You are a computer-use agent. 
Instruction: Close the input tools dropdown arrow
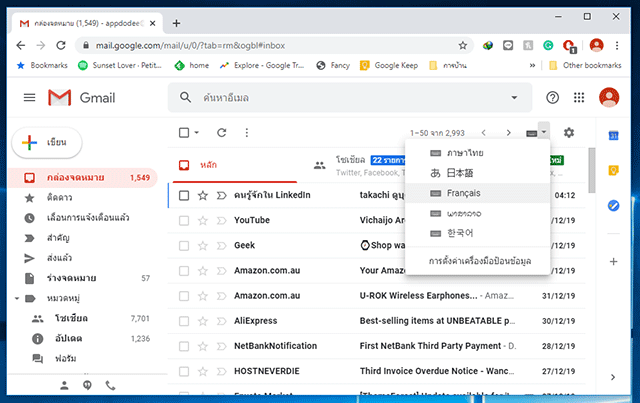544,132
